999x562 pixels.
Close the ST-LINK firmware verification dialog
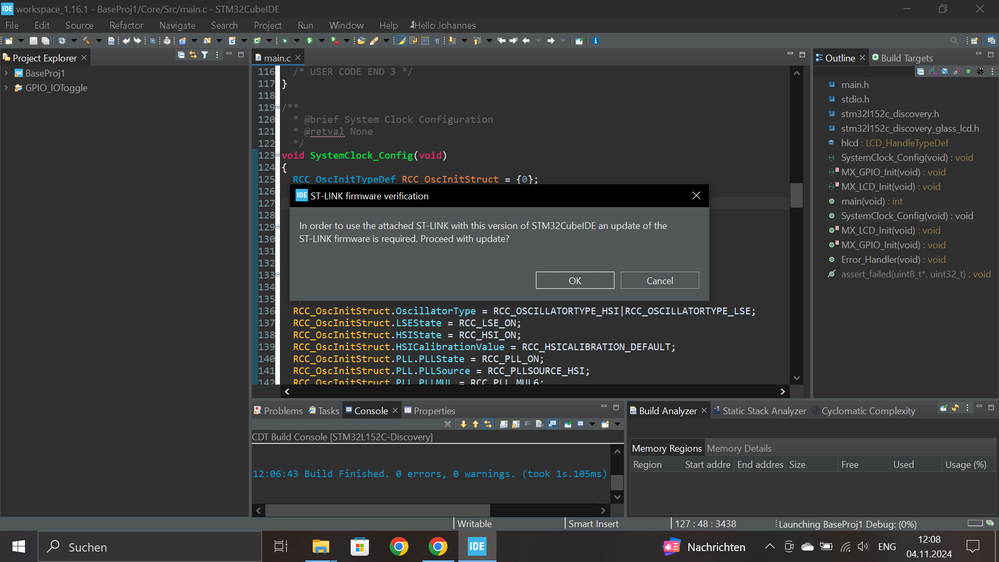click(696, 196)
